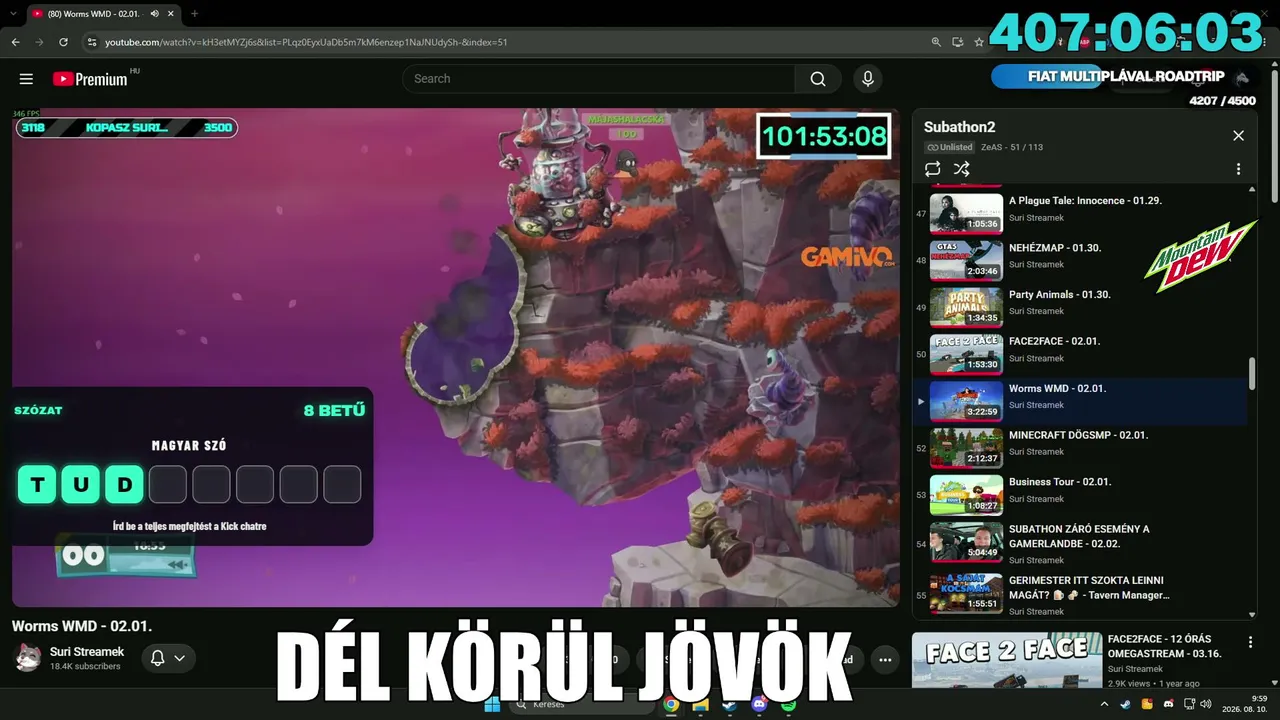
Task: Open Steam from the Windows taskbar
Action: 730,704
